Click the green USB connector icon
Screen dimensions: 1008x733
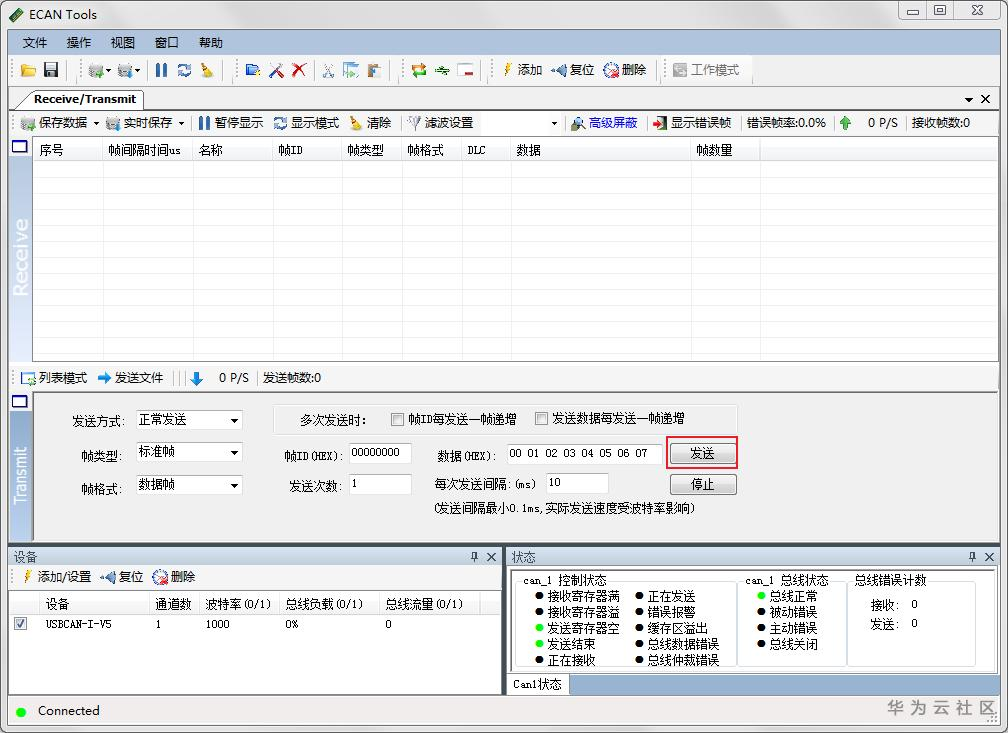click(x=442, y=70)
